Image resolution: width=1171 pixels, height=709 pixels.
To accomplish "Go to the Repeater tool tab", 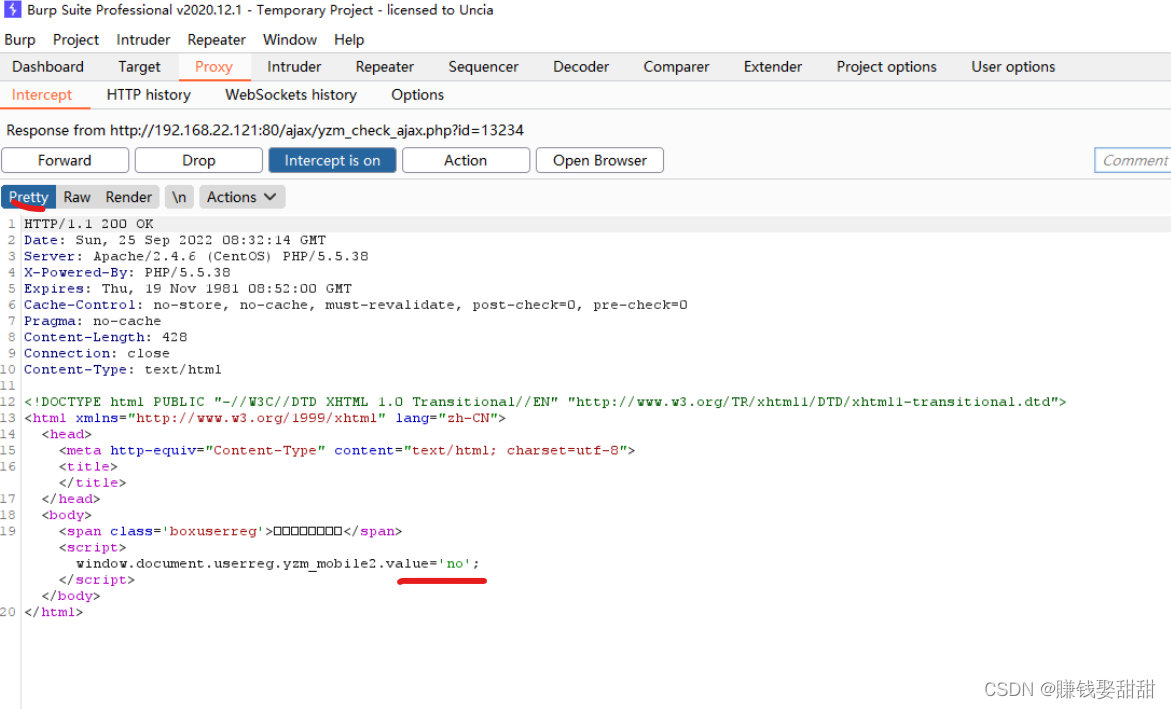I will pos(385,66).
